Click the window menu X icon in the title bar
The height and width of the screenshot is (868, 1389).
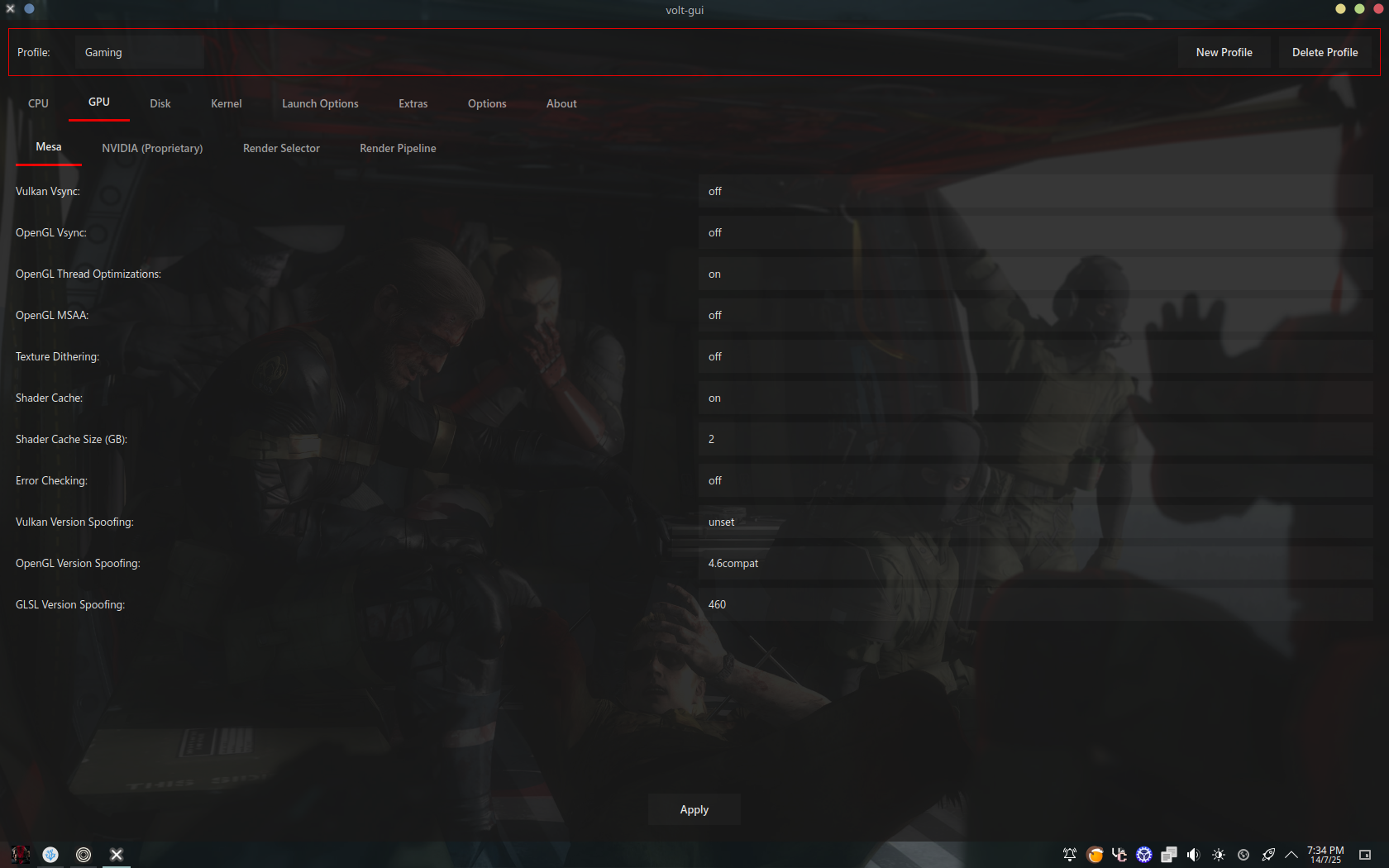(11, 9)
